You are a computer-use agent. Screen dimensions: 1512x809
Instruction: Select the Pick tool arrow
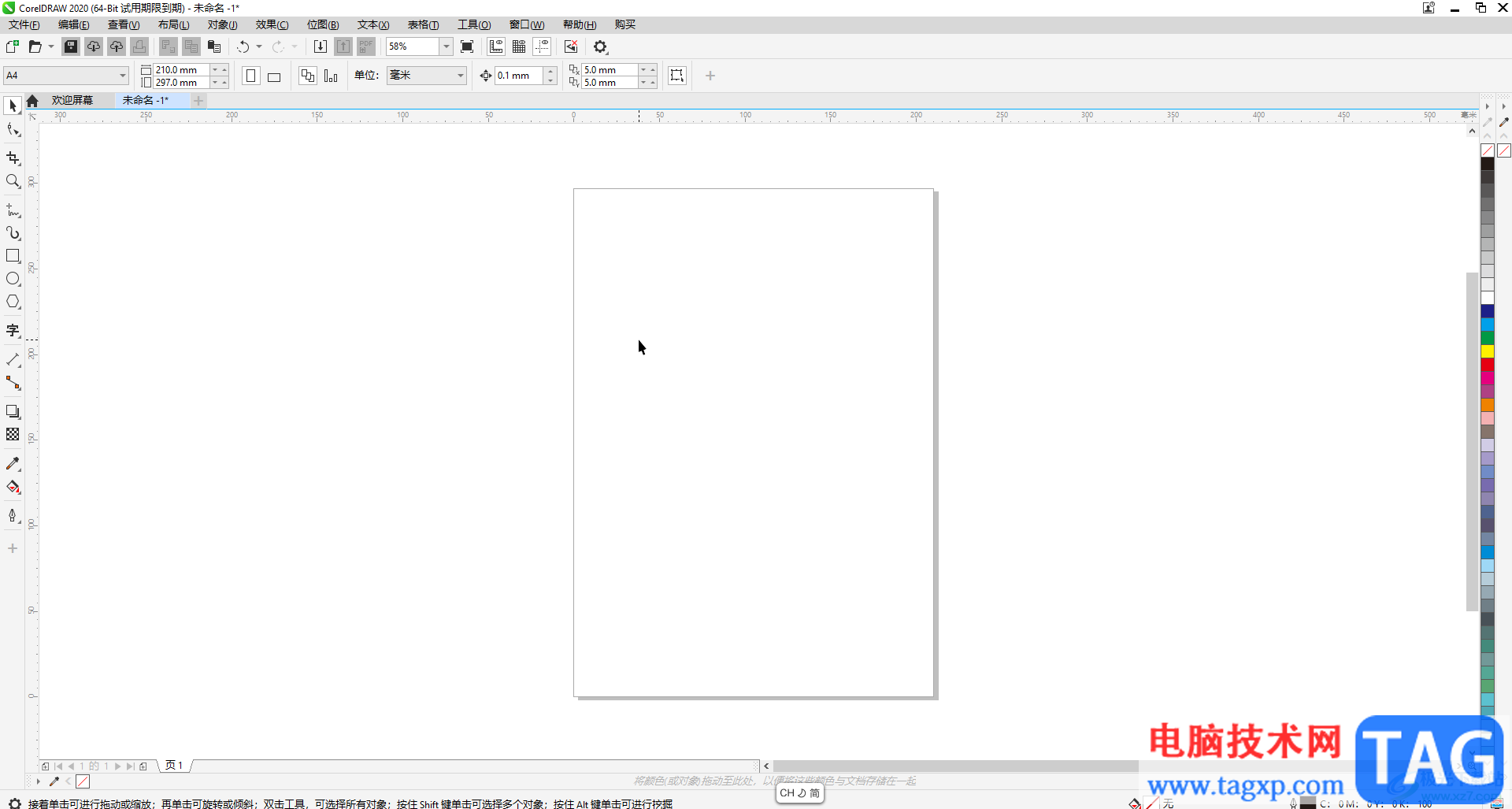point(13,106)
